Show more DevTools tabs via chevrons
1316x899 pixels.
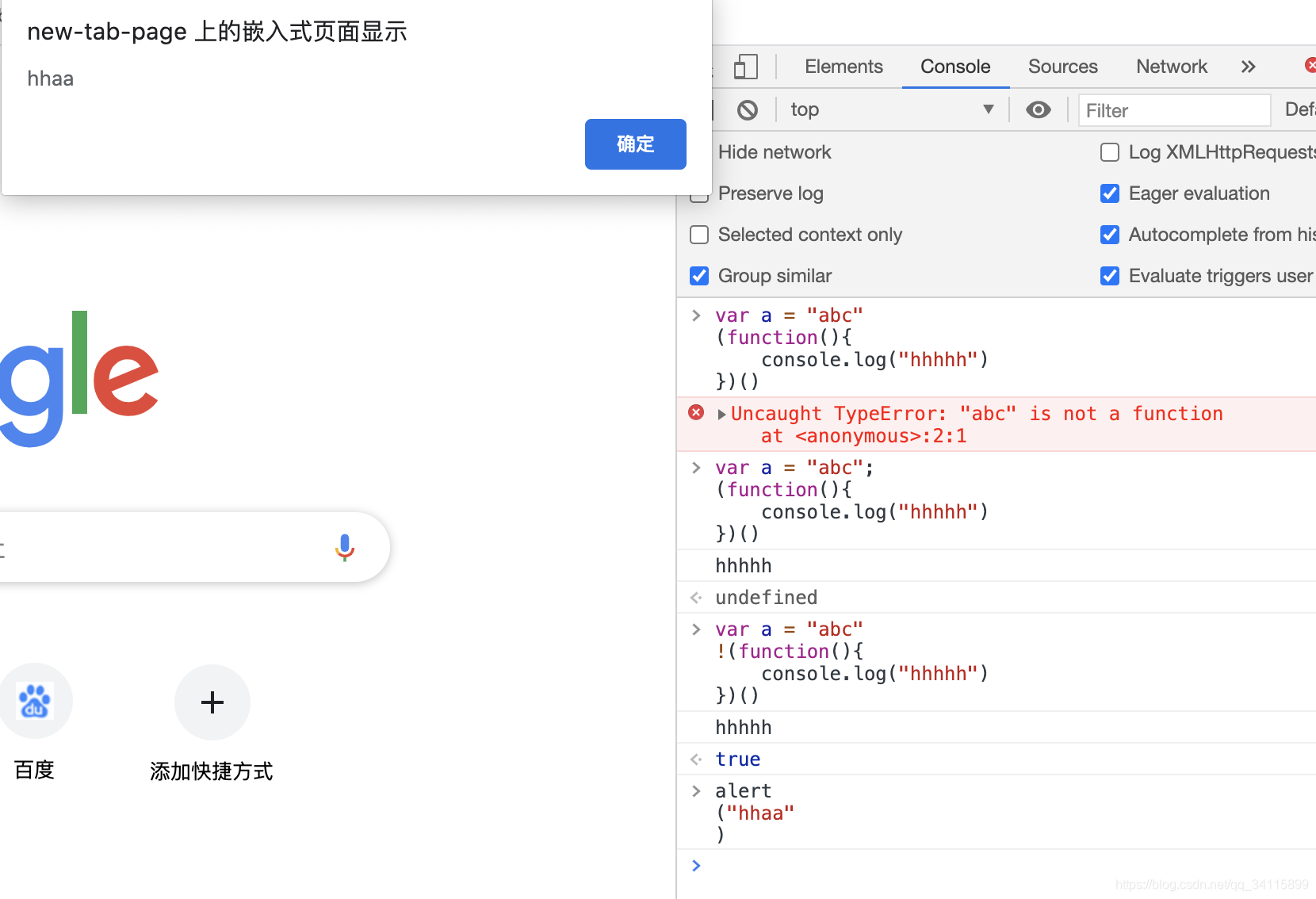1249,67
